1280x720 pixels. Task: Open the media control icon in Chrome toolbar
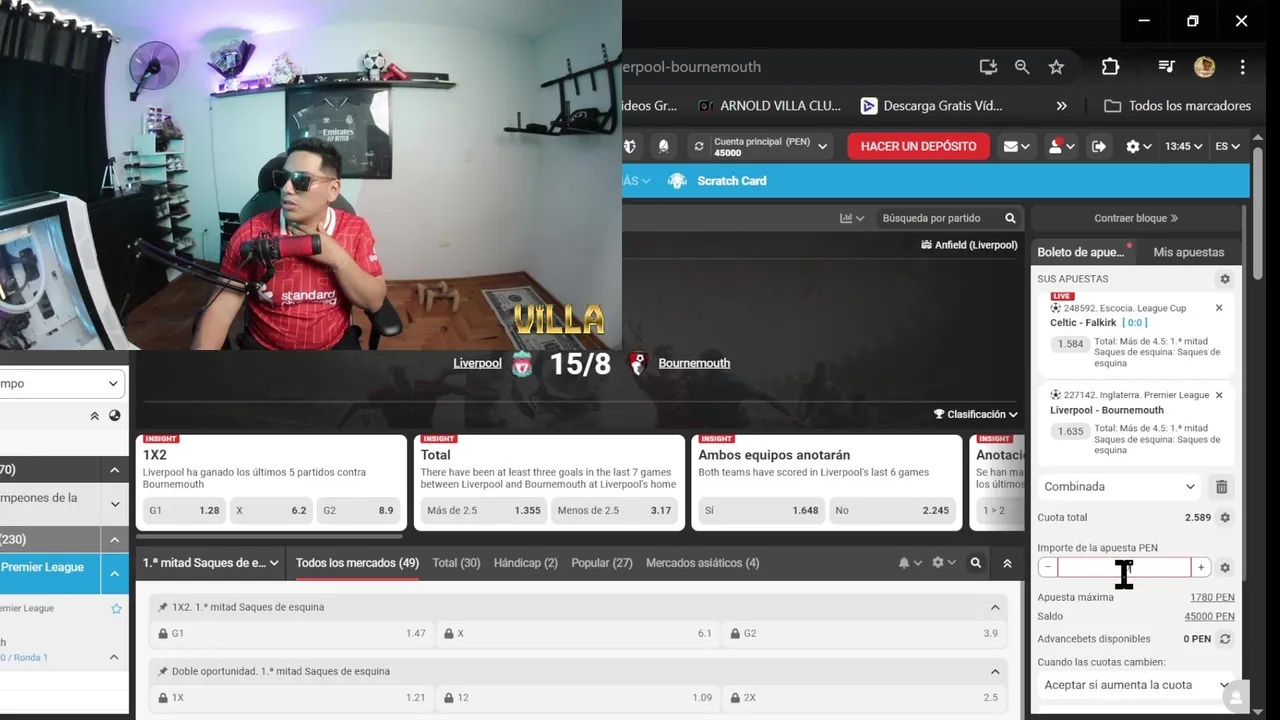coord(1166,67)
